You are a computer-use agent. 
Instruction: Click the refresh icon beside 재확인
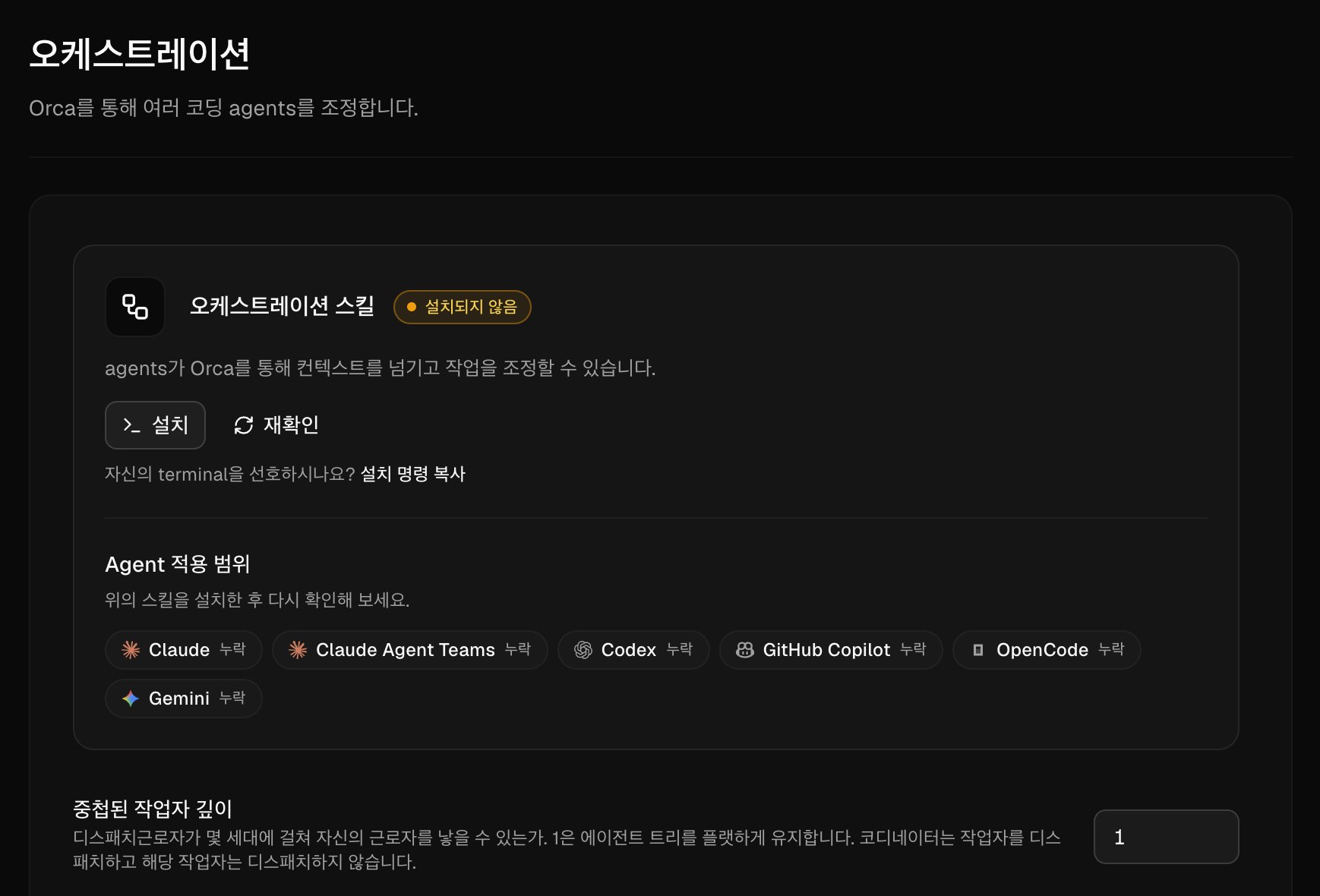pos(243,425)
